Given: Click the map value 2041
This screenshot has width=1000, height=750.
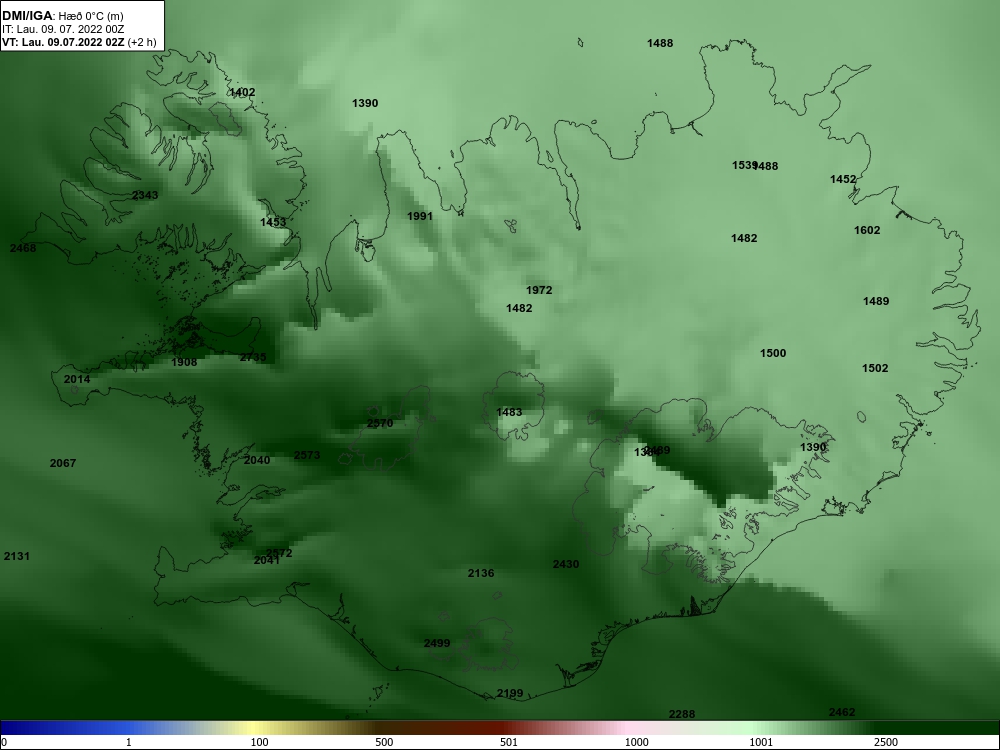Looking at the screenshot, I should click(x=267, y=561).
